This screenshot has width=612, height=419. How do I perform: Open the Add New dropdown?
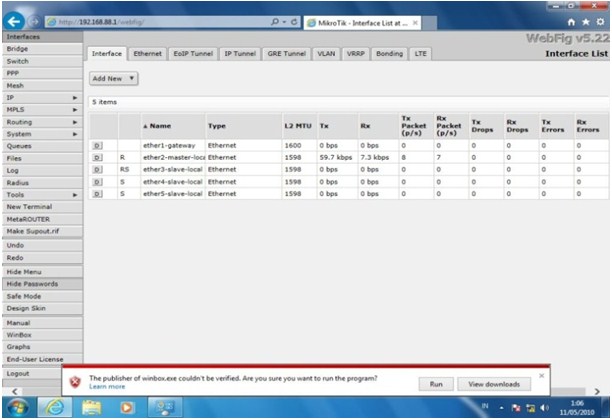point(114,78)
